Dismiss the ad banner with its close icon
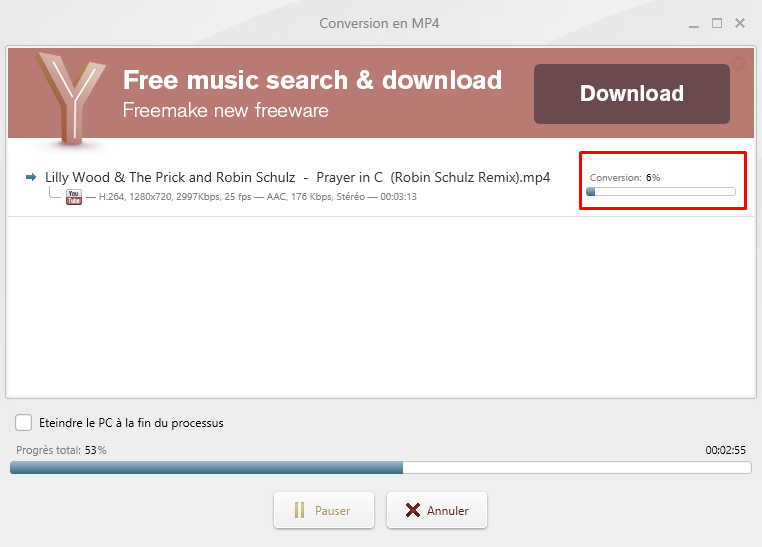This screenshot has height=547, width=762. [x=738, y=64]
